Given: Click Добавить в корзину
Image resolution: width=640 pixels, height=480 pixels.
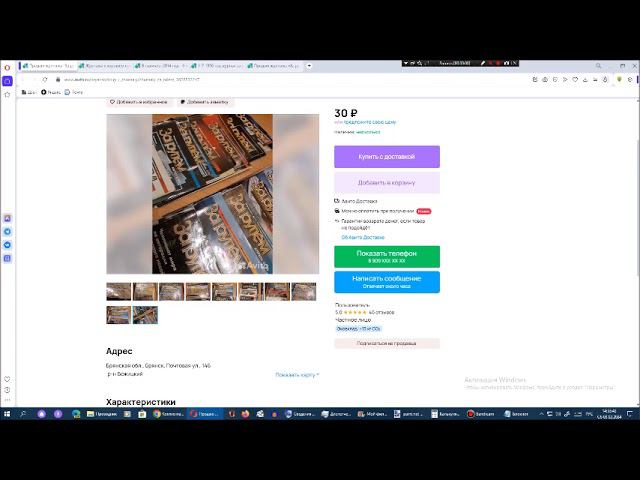Looking at the screenshot, I should (387, 183).
